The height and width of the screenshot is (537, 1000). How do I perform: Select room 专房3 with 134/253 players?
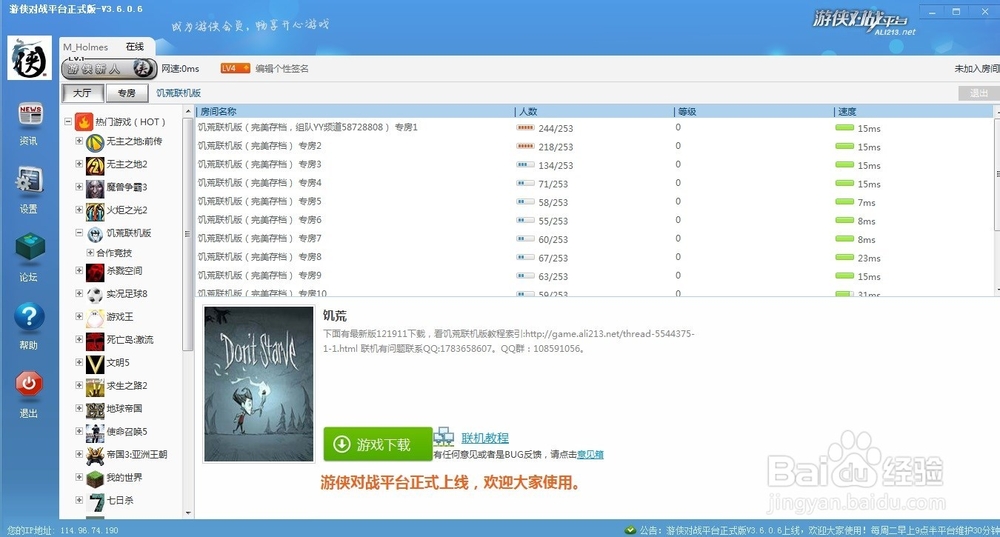[x=594, y=165]
